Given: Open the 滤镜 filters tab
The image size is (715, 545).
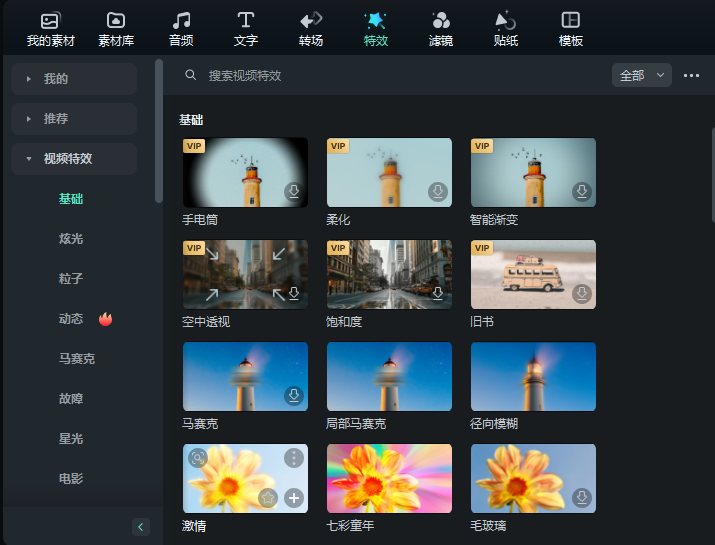Looking at the screenshot, I should click(441, 30).
